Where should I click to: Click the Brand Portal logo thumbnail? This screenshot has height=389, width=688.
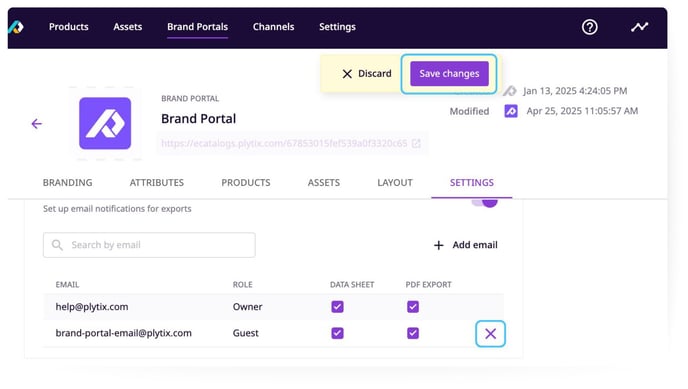coord(105,123)
